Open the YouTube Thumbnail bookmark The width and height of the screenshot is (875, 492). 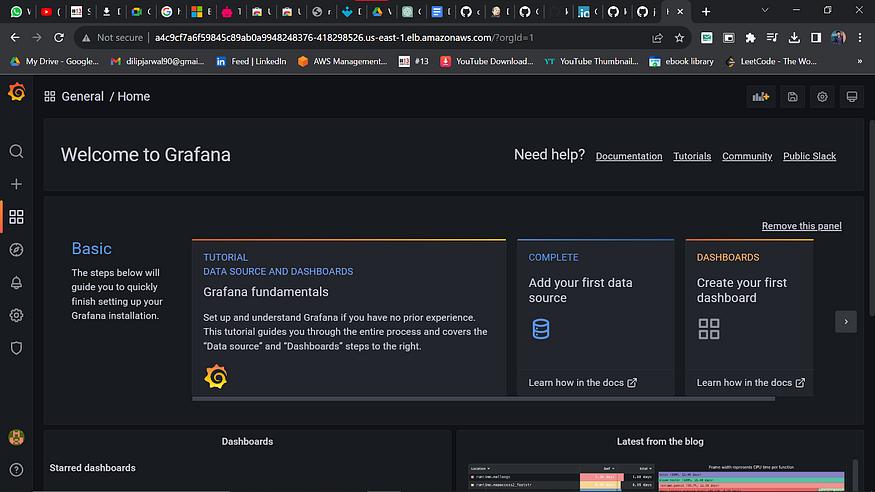592,61
